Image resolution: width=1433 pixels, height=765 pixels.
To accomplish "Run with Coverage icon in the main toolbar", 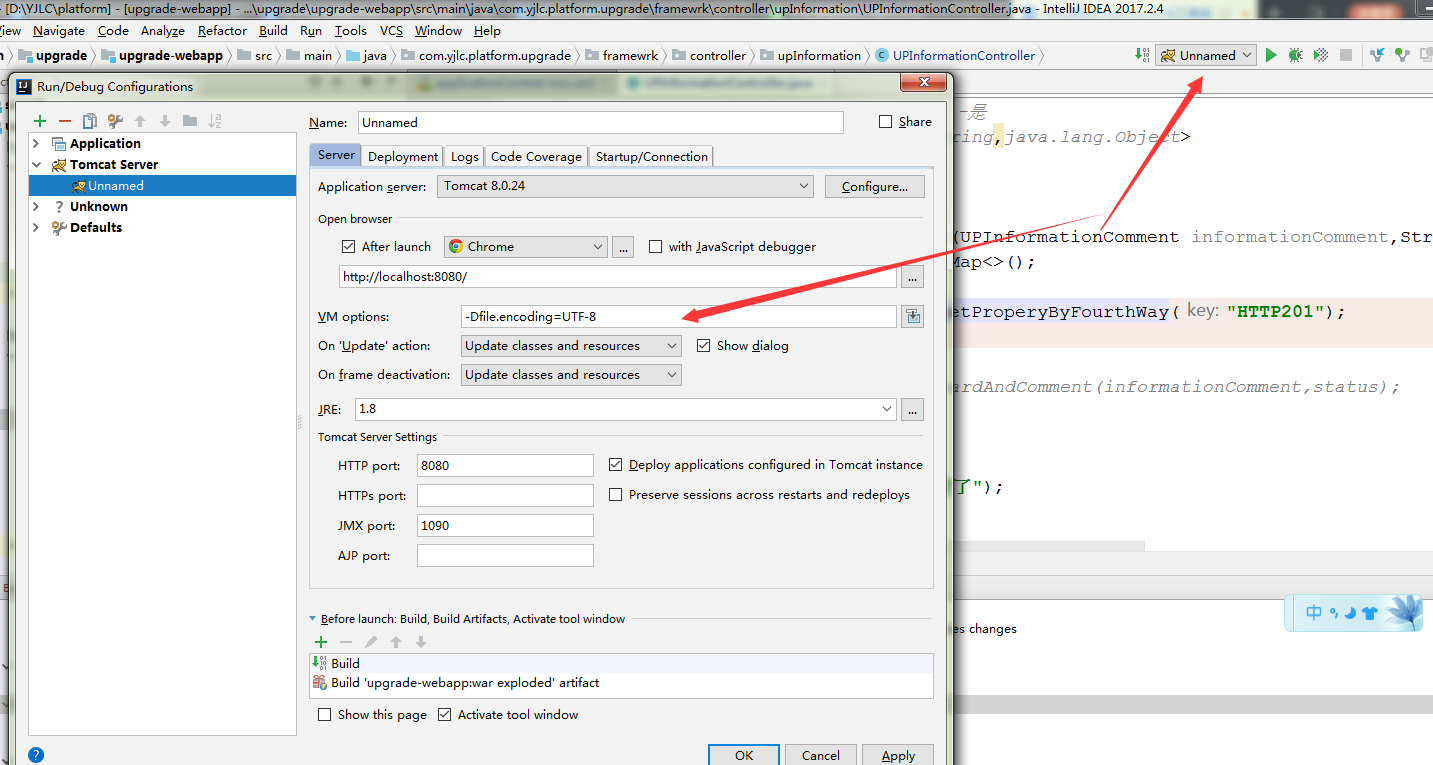I will [1321, 55].
